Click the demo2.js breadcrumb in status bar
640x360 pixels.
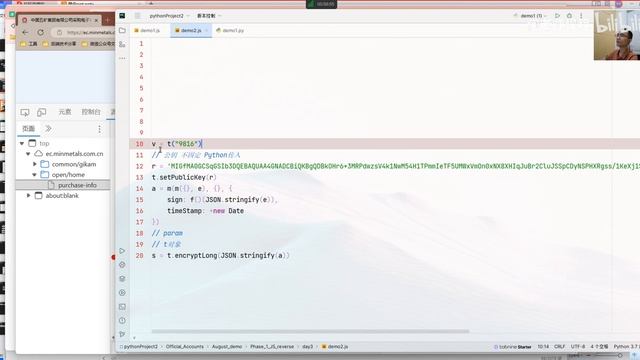(x=335, y=347)
